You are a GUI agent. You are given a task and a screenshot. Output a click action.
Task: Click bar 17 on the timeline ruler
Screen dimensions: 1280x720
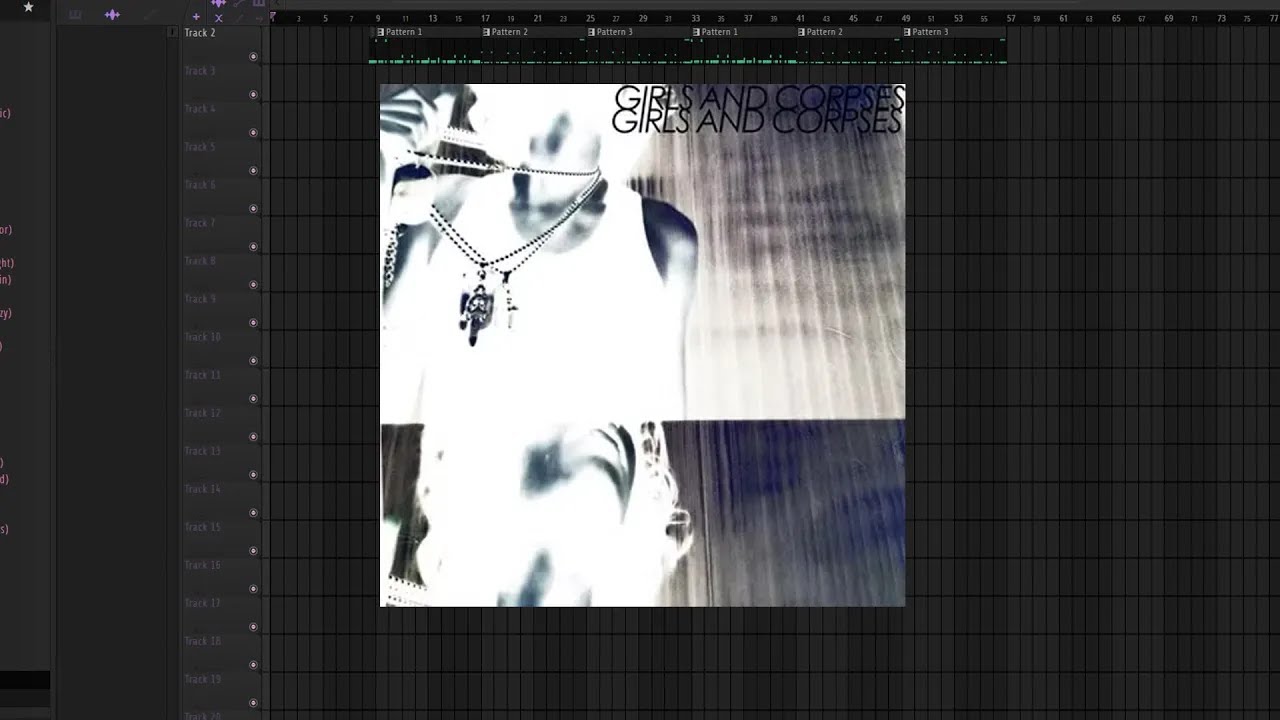pos(485,18)
